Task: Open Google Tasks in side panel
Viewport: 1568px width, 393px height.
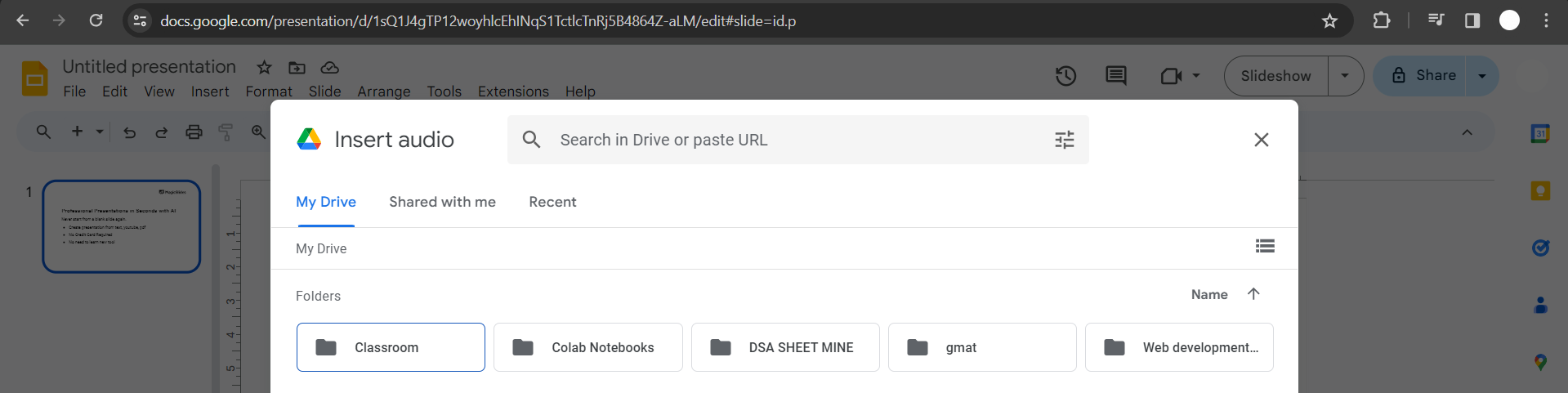Action: click(x=1540, y=248)
